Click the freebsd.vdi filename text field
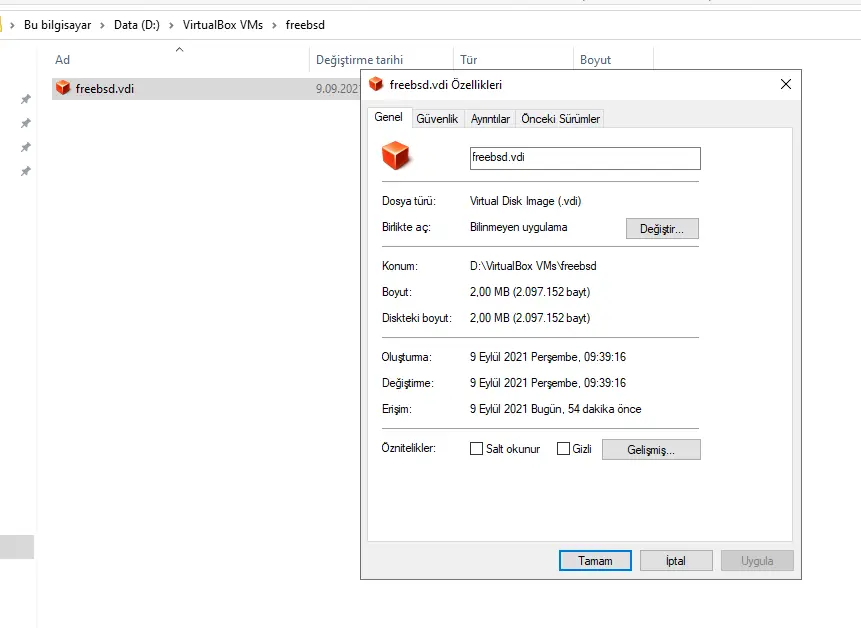861x628 pixels. (x=585, y=158)
